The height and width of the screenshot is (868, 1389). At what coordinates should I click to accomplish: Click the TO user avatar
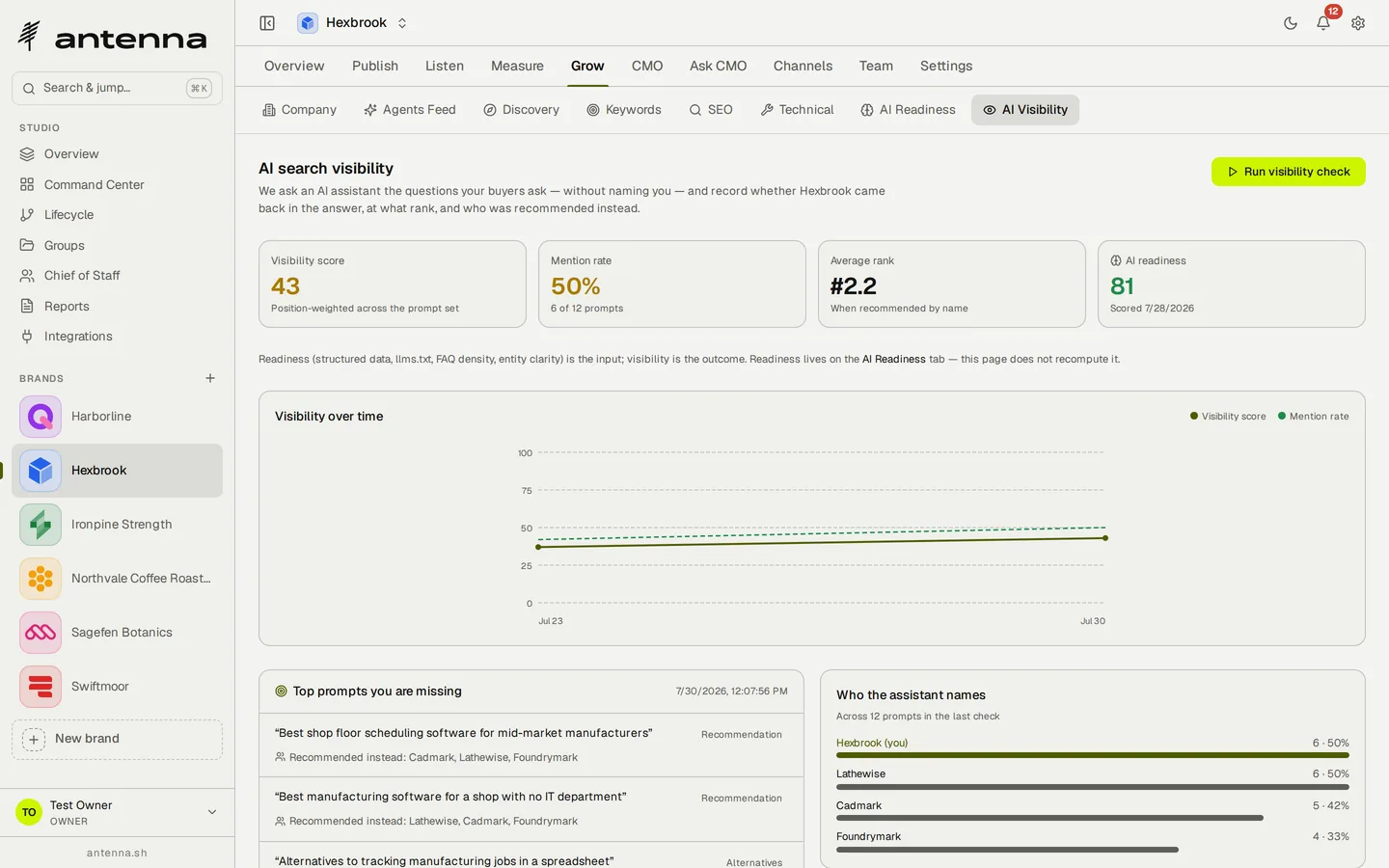(29, 812)
